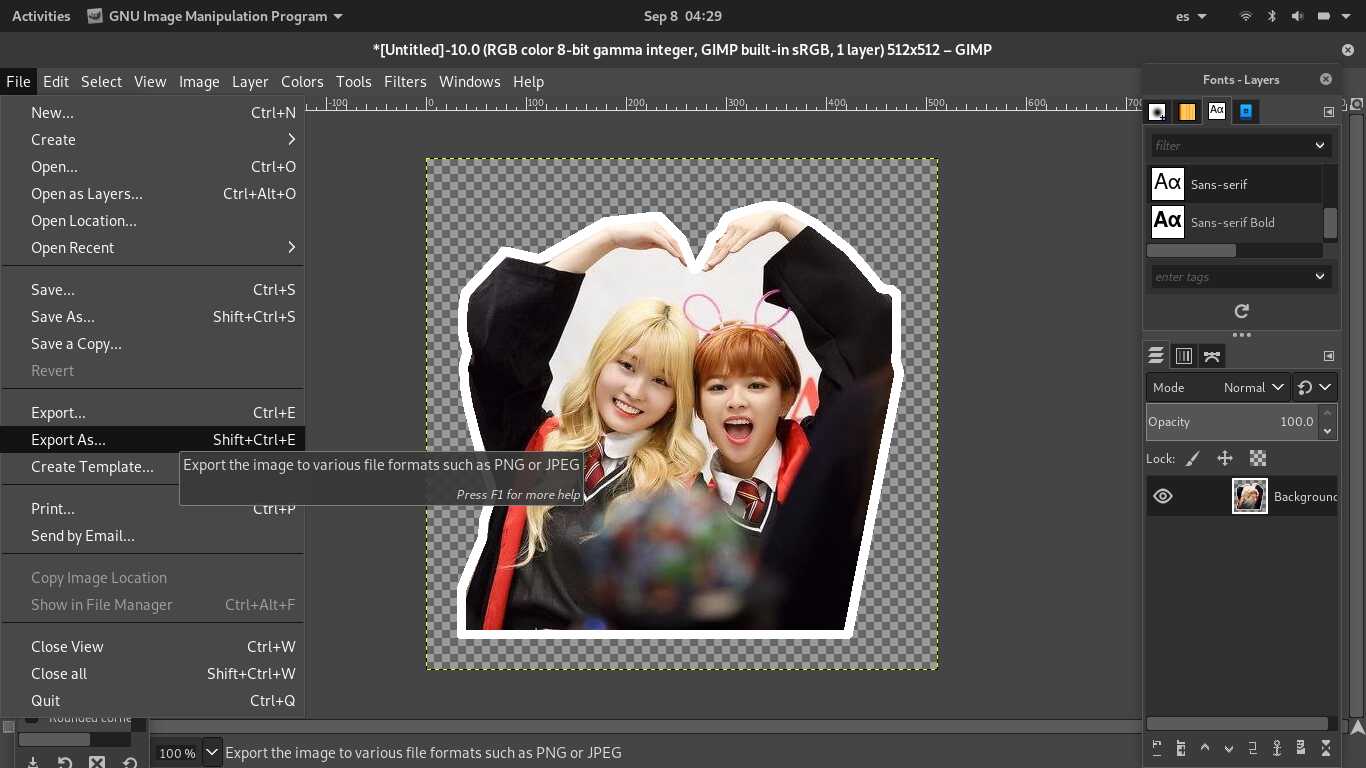Screen dimensions: 1366x768
Task: Expand the zoom percentage dropdown
Action: point(212,752)
